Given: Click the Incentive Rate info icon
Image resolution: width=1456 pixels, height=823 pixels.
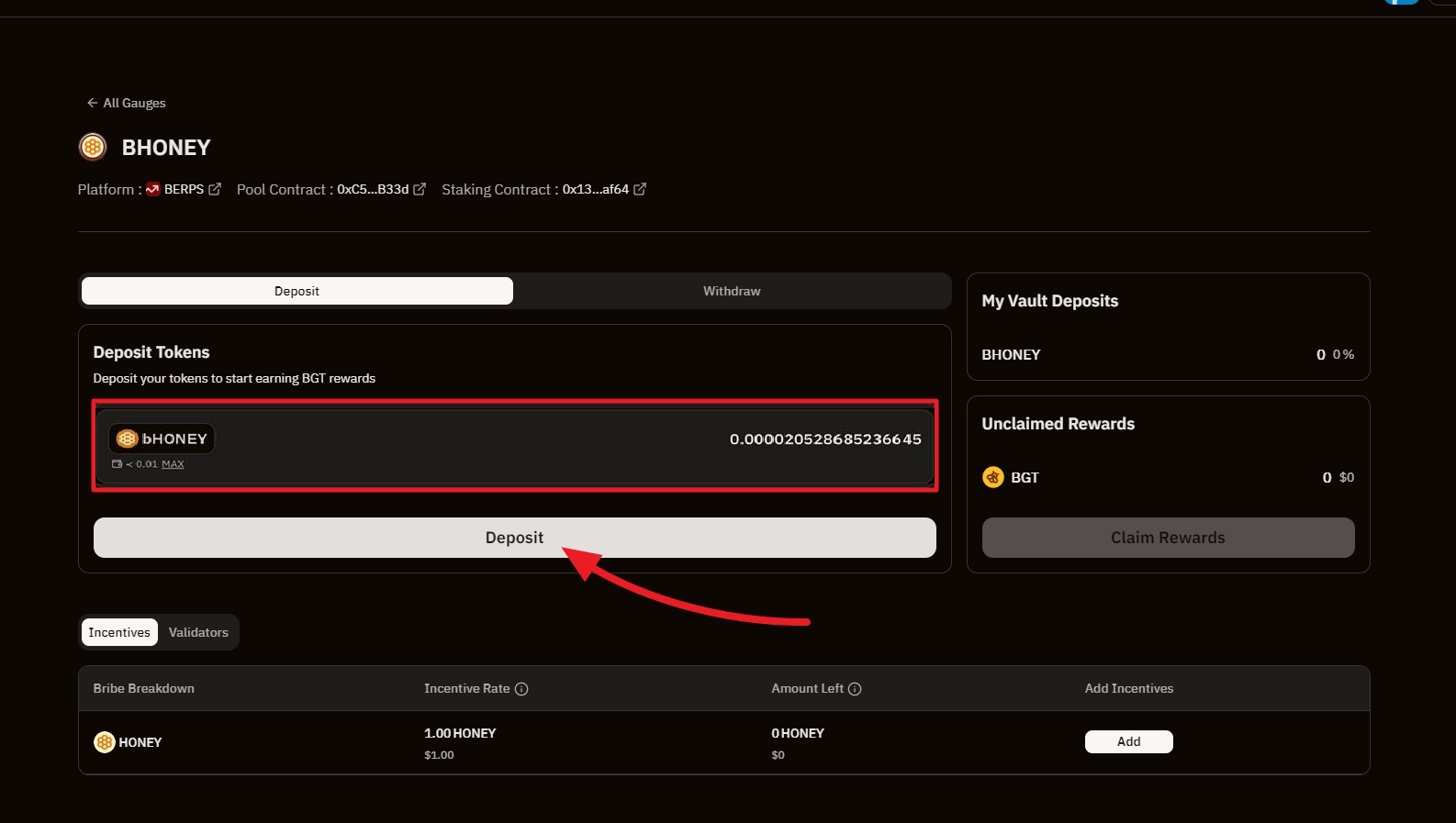Looking at the screenshot, I should [521, 689].
